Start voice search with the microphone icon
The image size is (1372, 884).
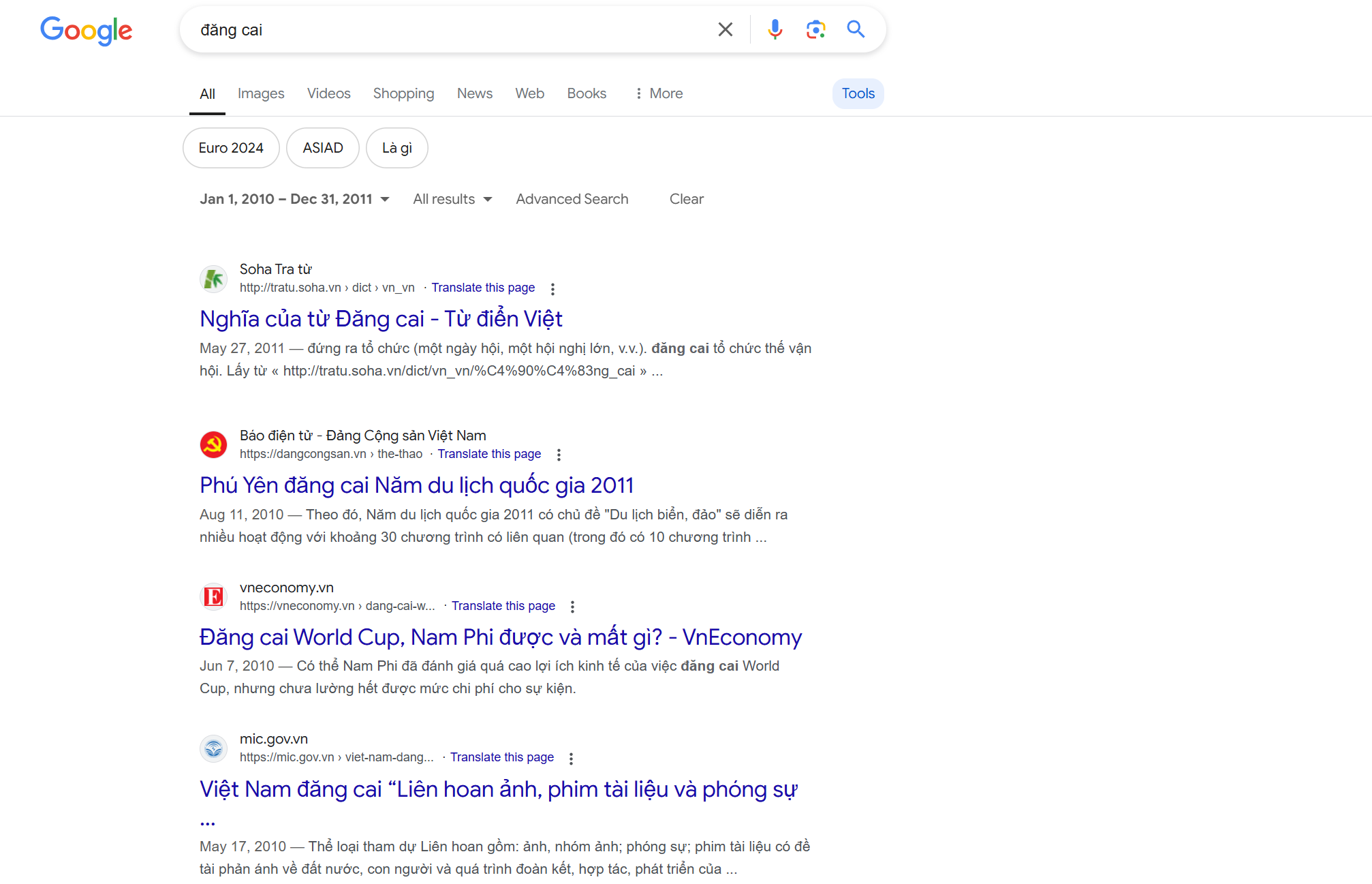tap(775, 29)
